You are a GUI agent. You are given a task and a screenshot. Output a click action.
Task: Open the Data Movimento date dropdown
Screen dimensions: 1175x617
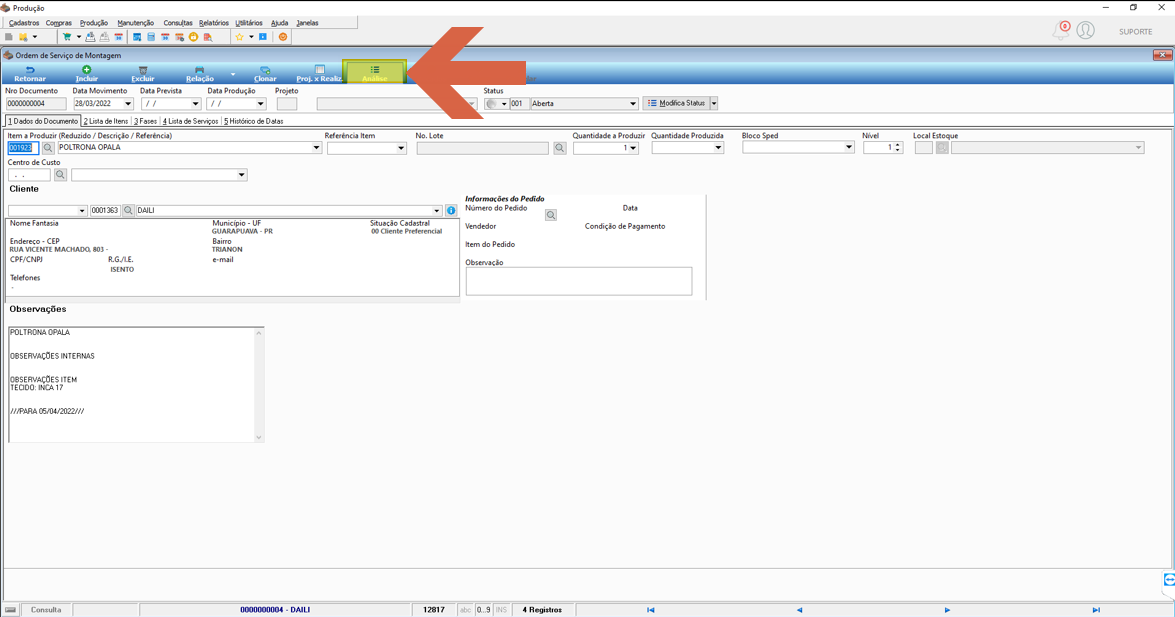[127, 104]
